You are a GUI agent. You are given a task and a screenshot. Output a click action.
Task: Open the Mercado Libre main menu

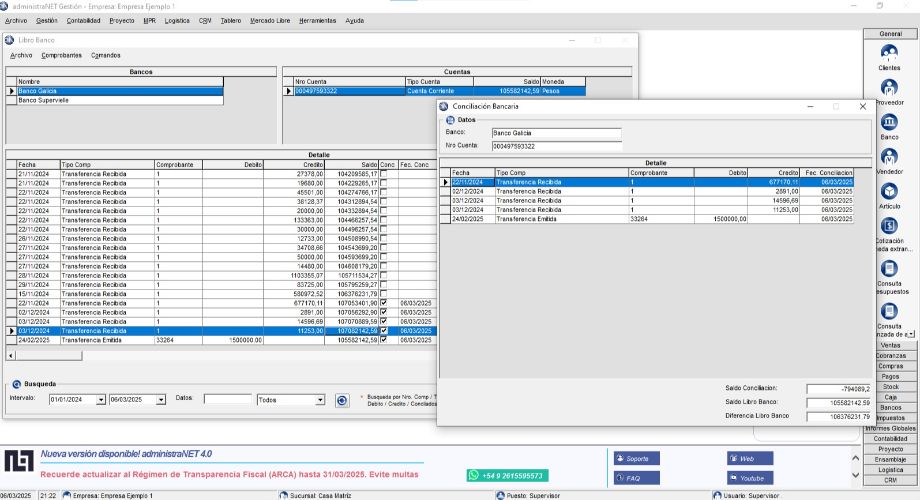click(270, 21)
